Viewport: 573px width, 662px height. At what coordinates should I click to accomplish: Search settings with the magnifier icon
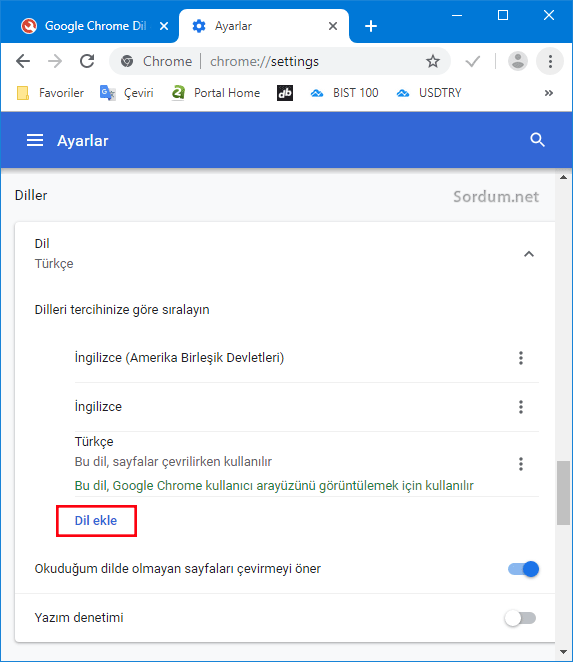(537, 140)
